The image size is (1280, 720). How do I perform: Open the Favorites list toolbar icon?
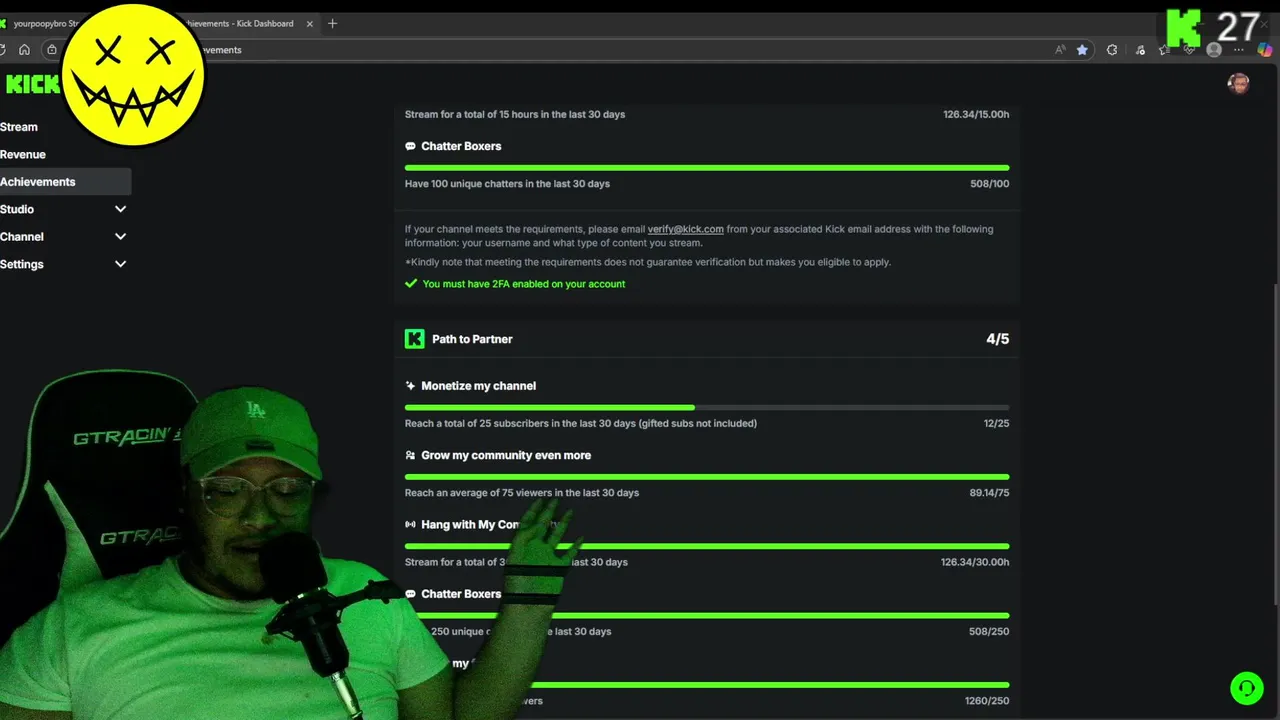tap(1164, 50)
